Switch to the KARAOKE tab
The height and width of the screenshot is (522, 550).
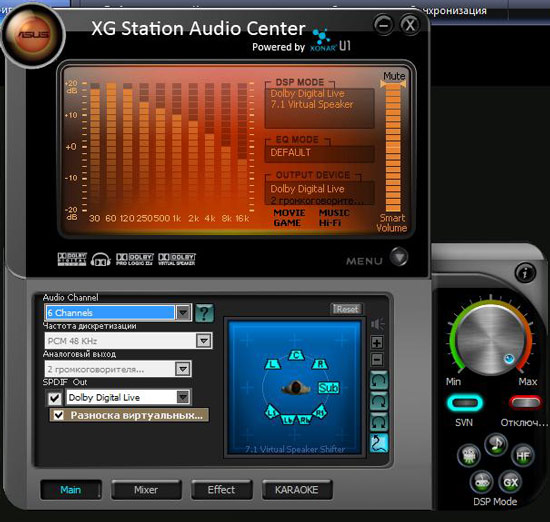(297, 490)
